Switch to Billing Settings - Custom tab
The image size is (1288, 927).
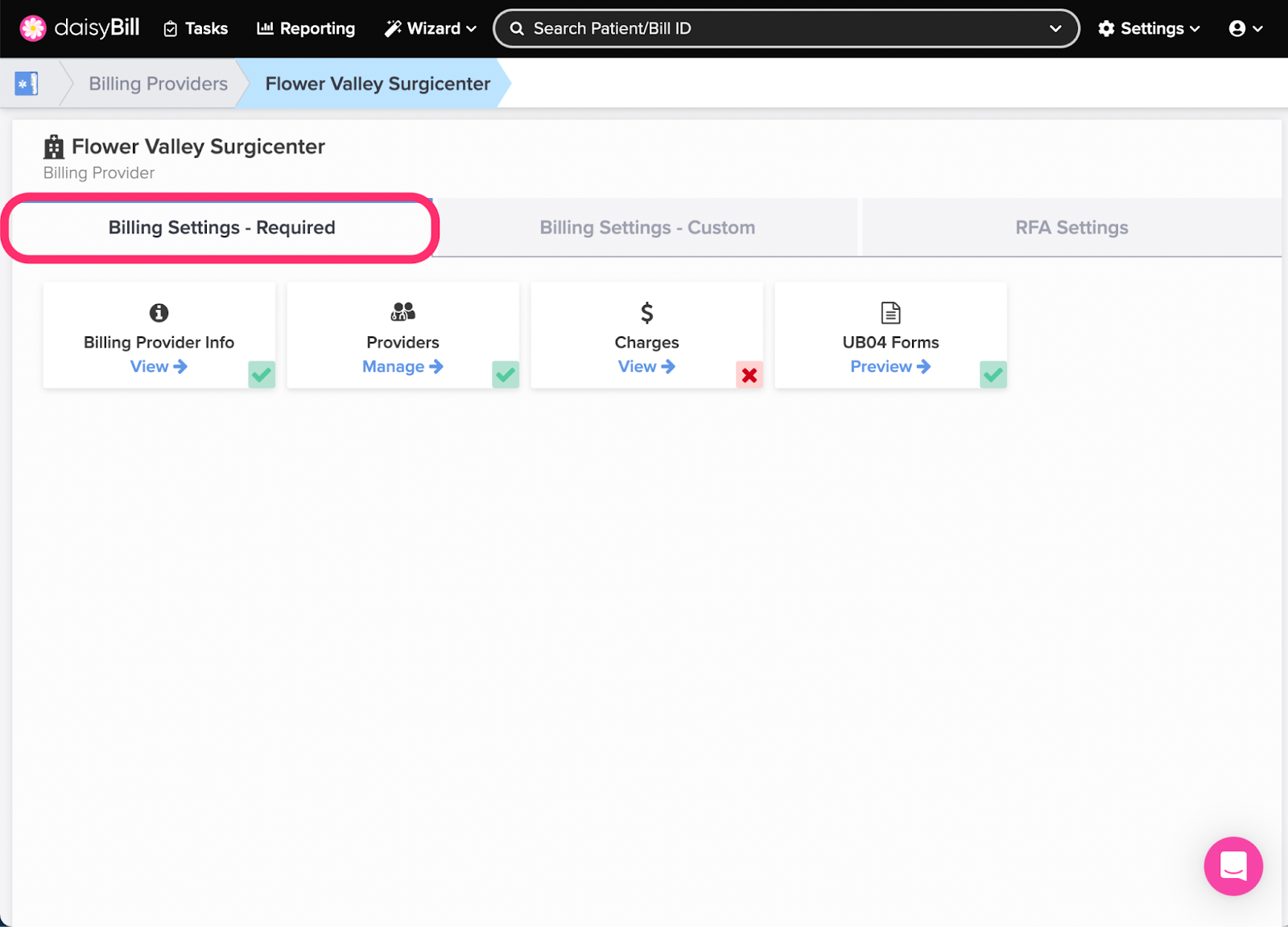click(647, 228)
